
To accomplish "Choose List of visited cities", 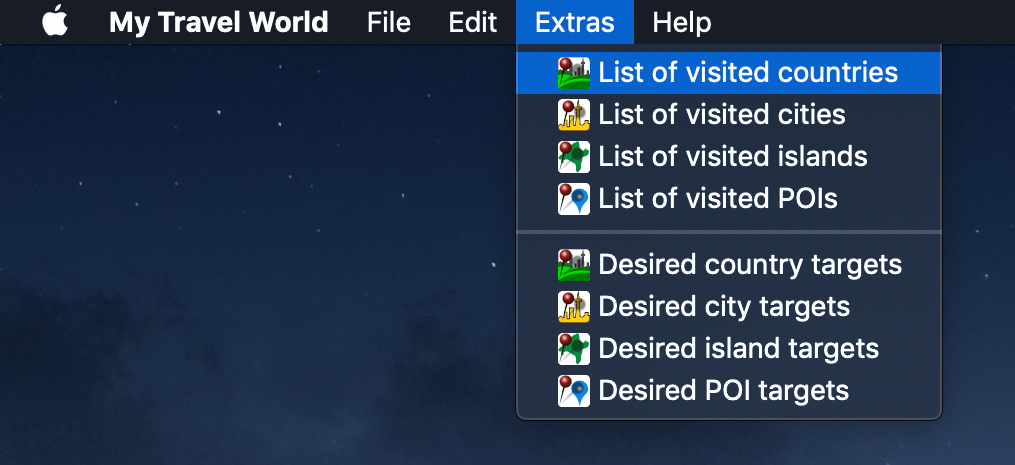I will pyautogui.click(x=729, y=115).
